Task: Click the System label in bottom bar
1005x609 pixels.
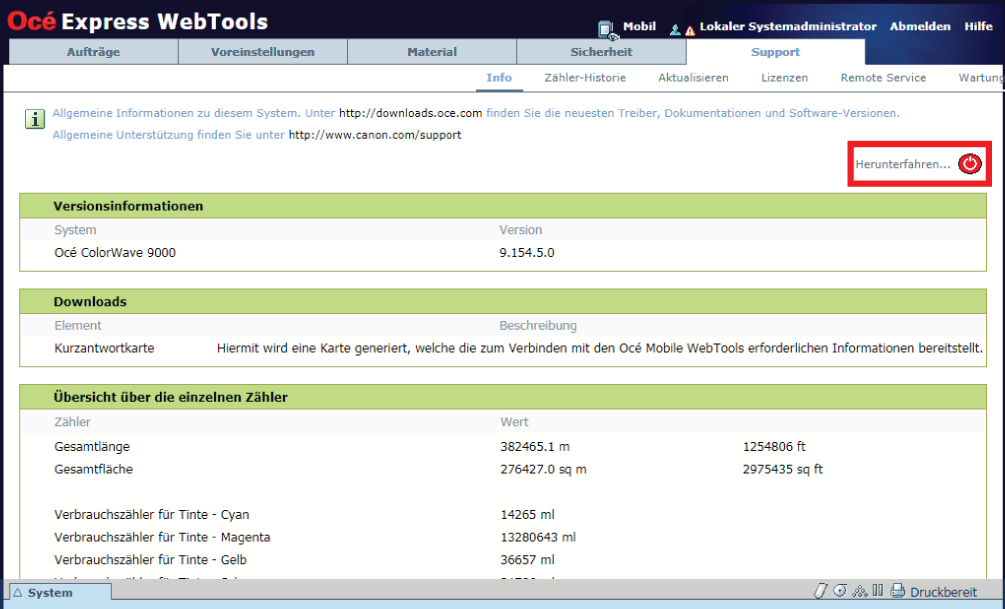Action: coord(50,592)
